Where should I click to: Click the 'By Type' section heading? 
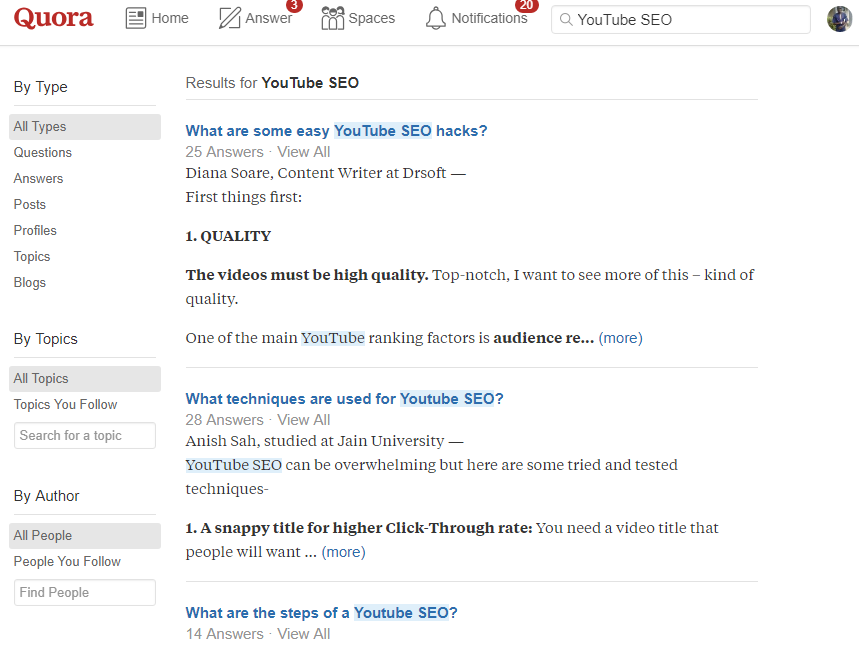[x=41, y=87]
